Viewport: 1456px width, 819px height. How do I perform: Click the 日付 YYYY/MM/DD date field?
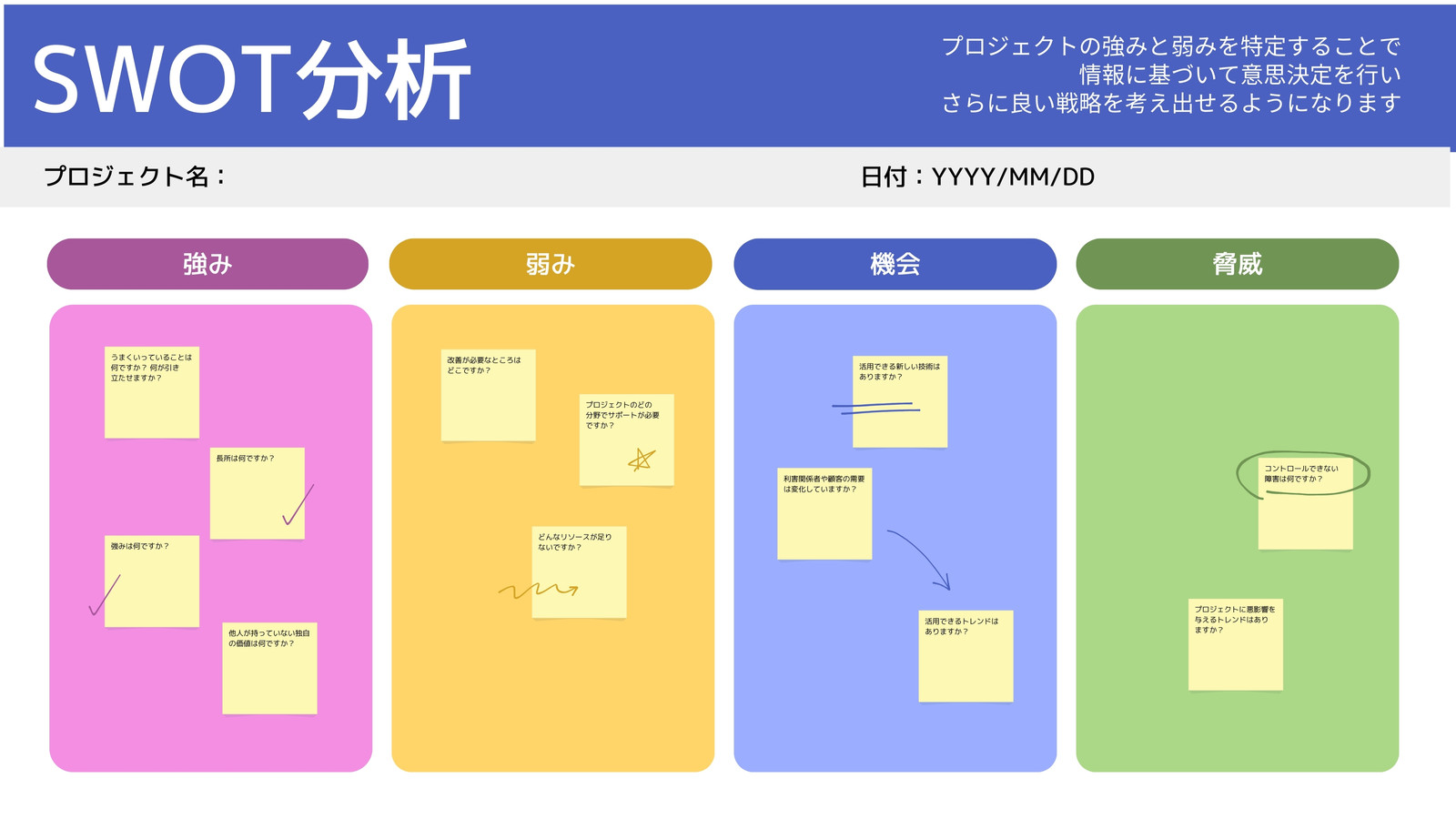point(977,177)
